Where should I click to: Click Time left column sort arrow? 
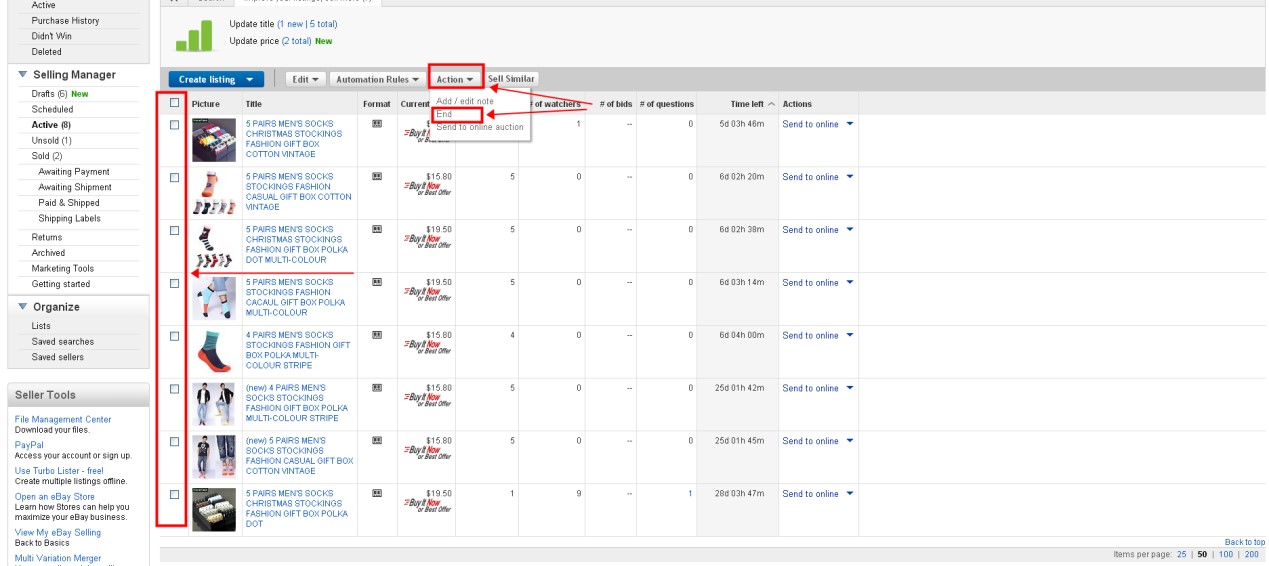click(771, 104)
